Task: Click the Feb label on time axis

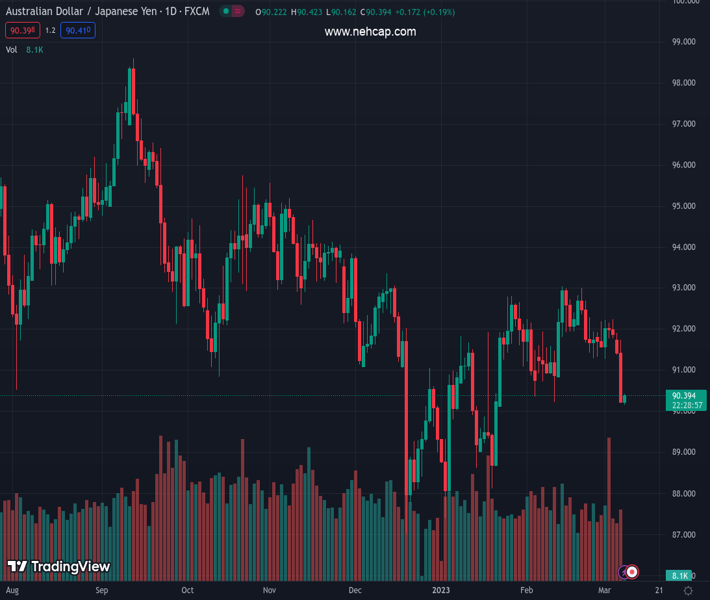Action: (x=527, y=591)
